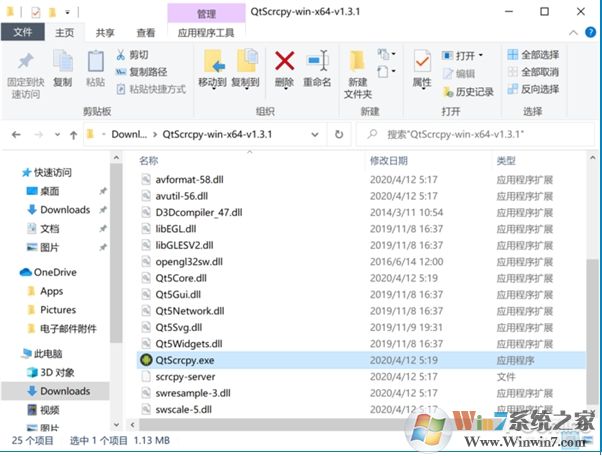Open New item dropdown in ribbon
This screenshot has height=456, width=602.
coord(386,54)
